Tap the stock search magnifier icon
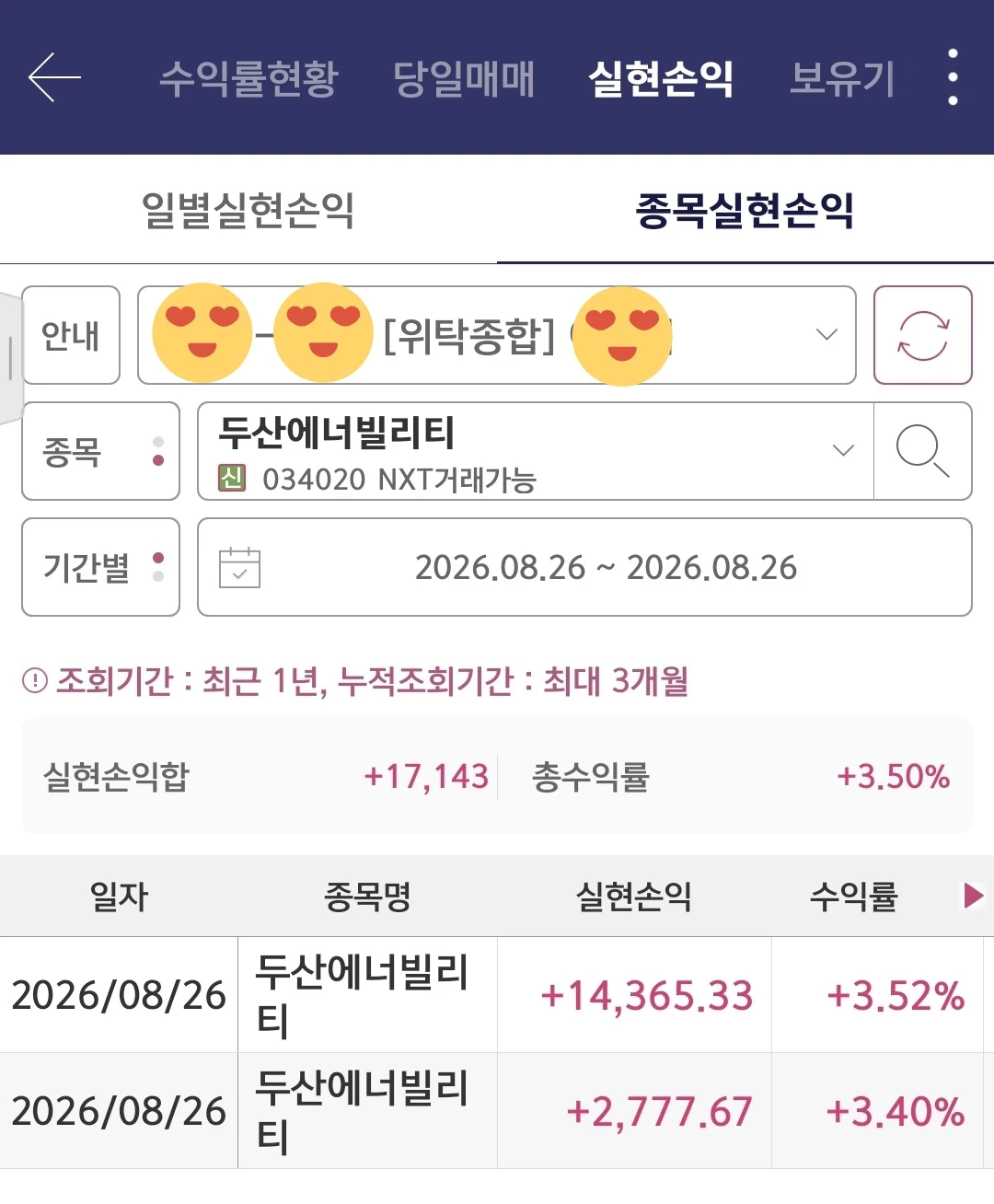The height and width of the screenshot is (1204, 994). coord(922,451)
